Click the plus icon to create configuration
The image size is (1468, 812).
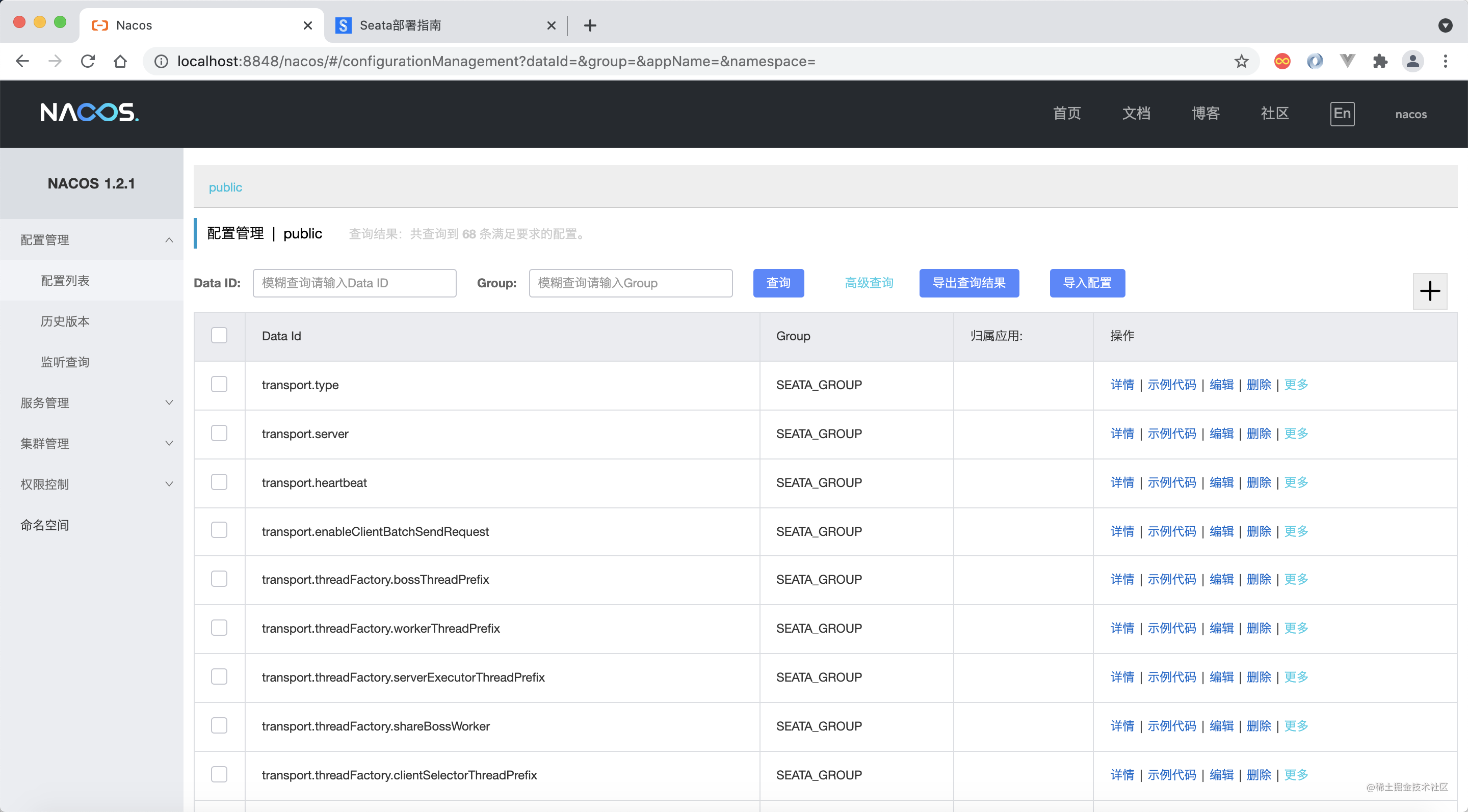click(x=1430, y=291)
